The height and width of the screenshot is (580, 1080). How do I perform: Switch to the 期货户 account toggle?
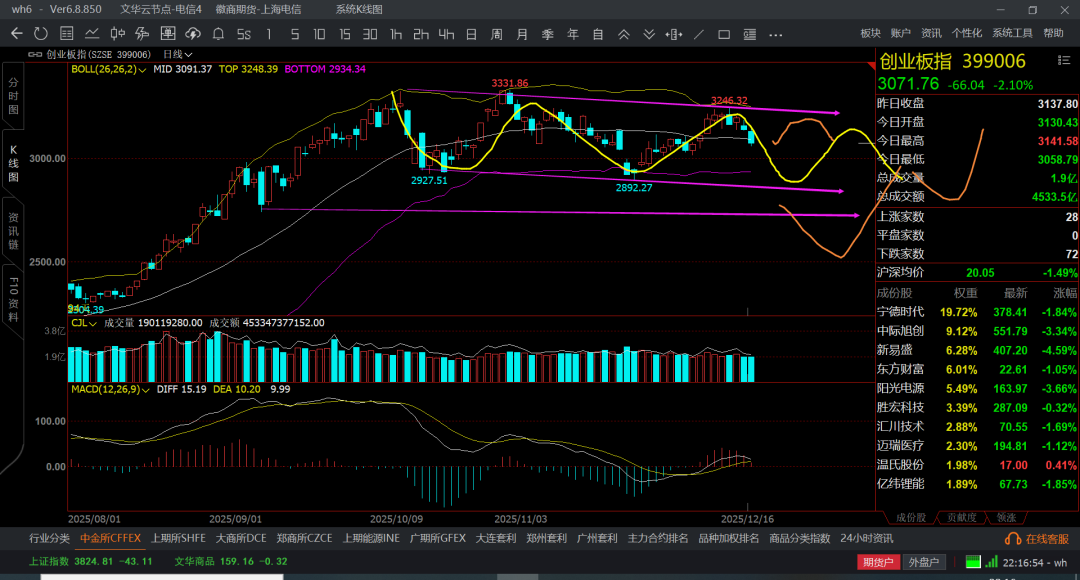[x=878, y=562]
